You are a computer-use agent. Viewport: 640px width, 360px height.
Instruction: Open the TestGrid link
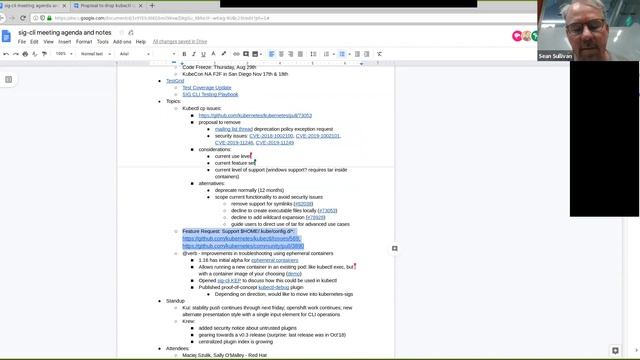coord(175,81)
